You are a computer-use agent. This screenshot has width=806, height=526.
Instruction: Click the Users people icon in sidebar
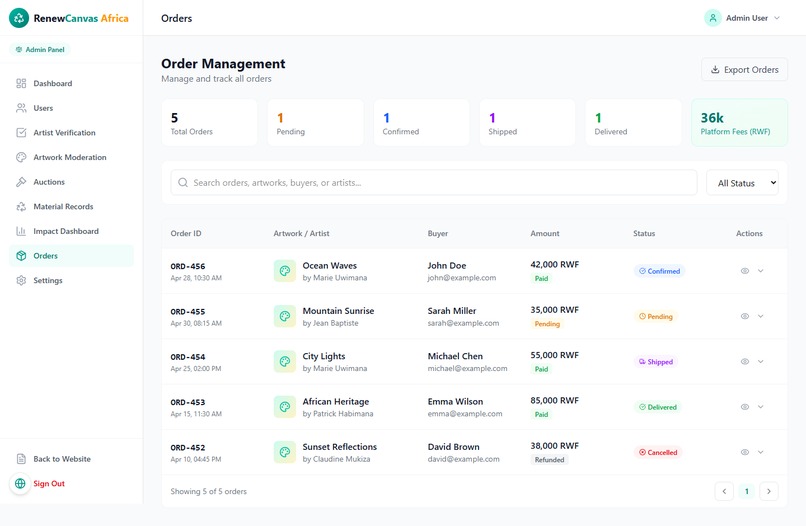coord(21,108)
